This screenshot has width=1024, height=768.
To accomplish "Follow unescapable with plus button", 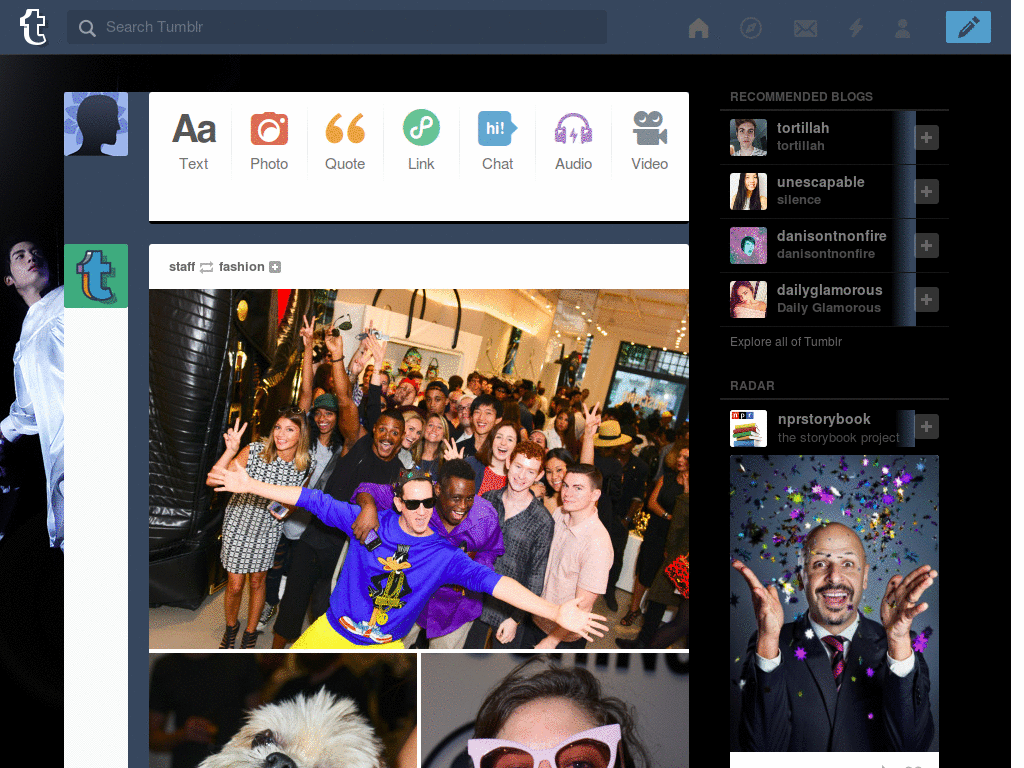I will pyautogui.click(x=927, y=191).
